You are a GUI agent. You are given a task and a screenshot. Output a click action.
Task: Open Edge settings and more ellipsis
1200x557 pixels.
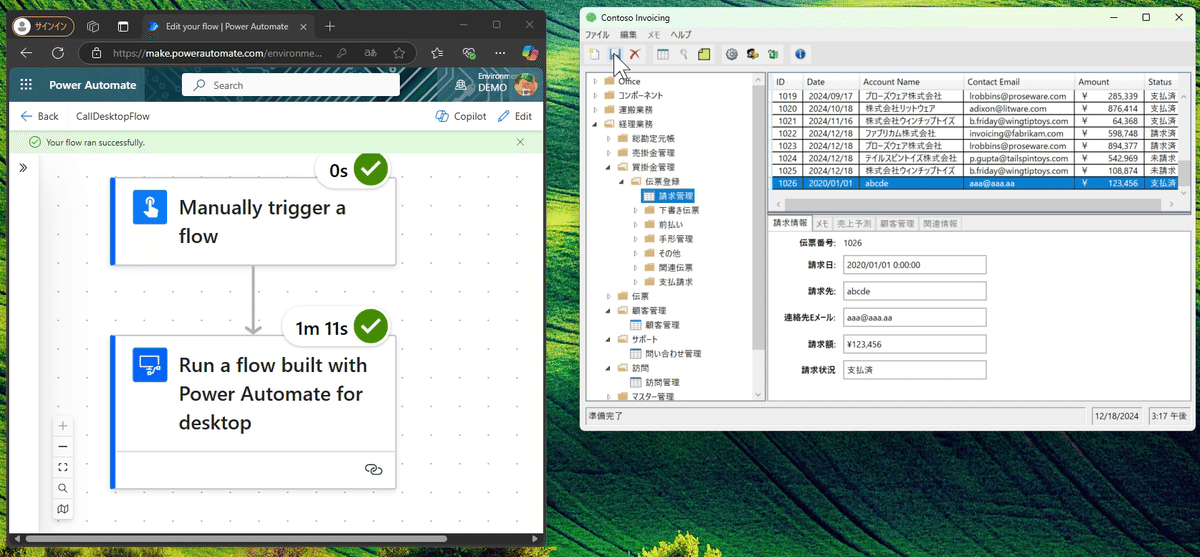click(499, 52)
